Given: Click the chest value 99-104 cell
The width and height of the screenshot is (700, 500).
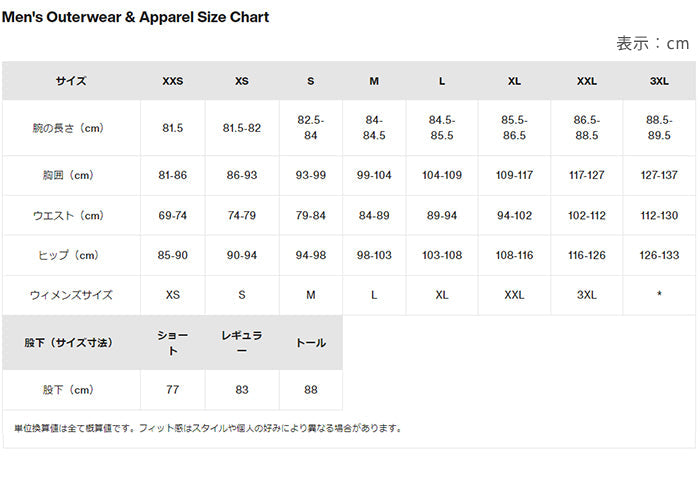Looking at the screenshot, I should coord(374,175).
